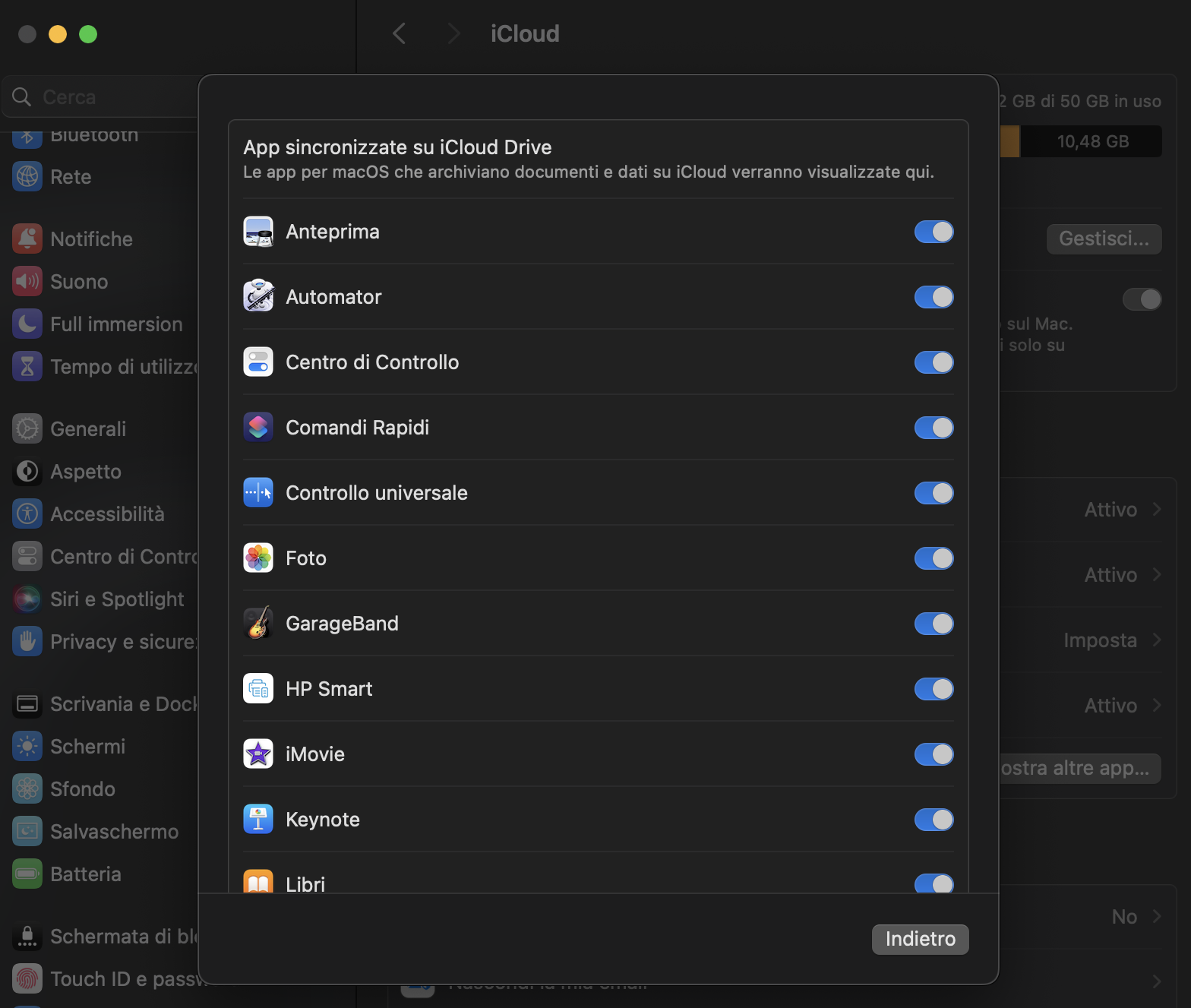Switch off Controllo universale sync
The image size is (1191, 1008).
tap(934, 493)
